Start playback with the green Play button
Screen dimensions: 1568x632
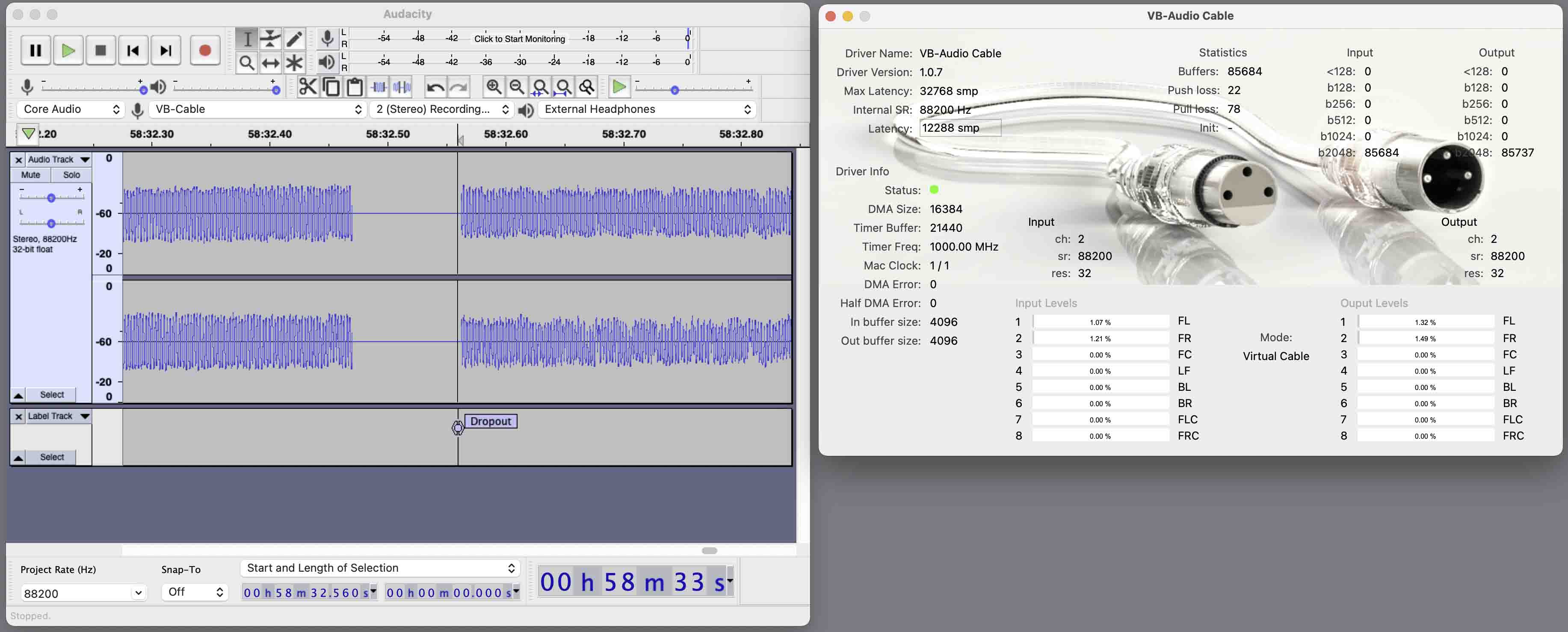pos(68,50)
